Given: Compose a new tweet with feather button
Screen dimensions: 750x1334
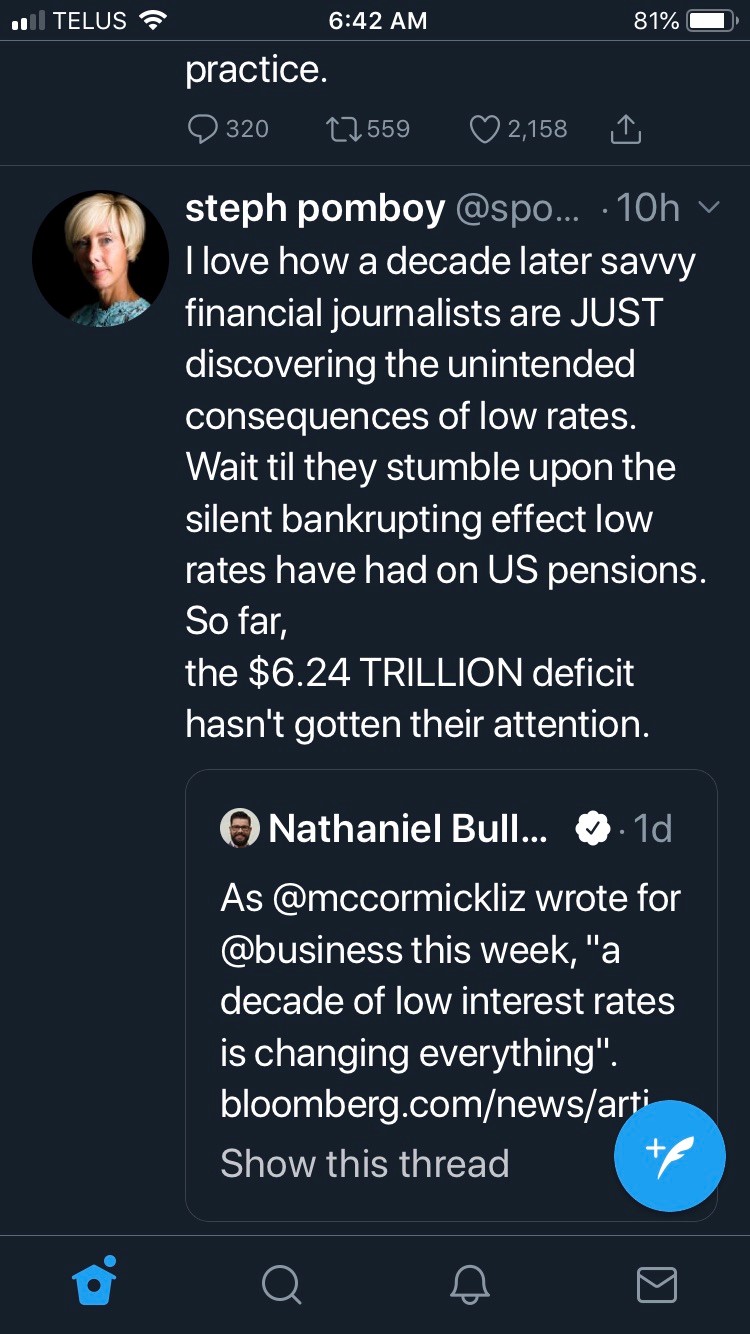Looking at the screenshot, I should point(669,1155).
